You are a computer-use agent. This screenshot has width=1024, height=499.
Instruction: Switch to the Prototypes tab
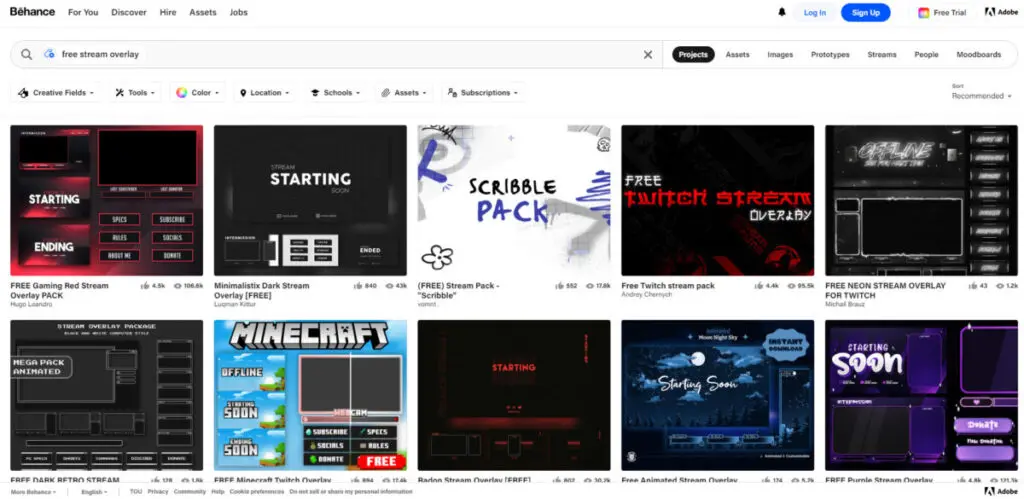point(830,55)
